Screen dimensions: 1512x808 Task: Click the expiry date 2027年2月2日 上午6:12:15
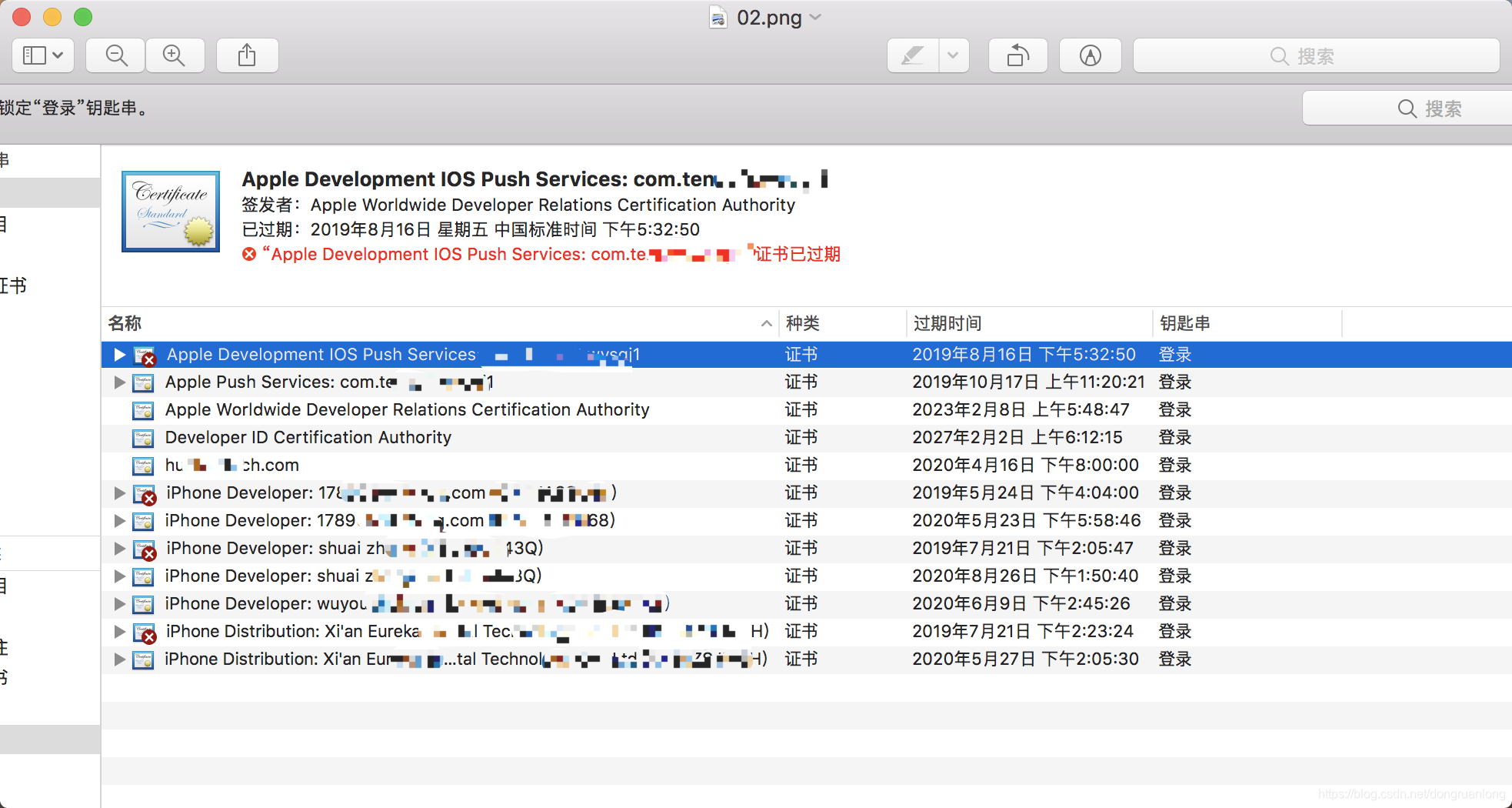[1017, 438]
